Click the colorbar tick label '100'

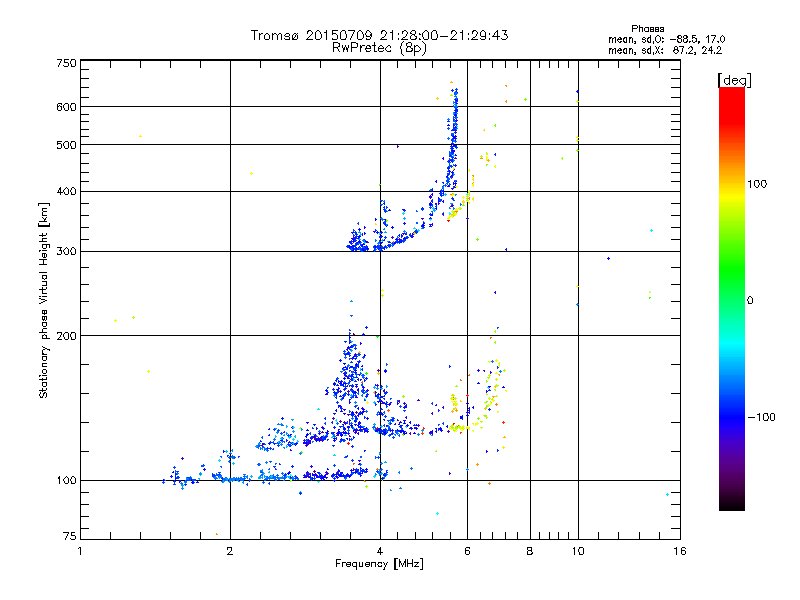[x=757, y=184]
